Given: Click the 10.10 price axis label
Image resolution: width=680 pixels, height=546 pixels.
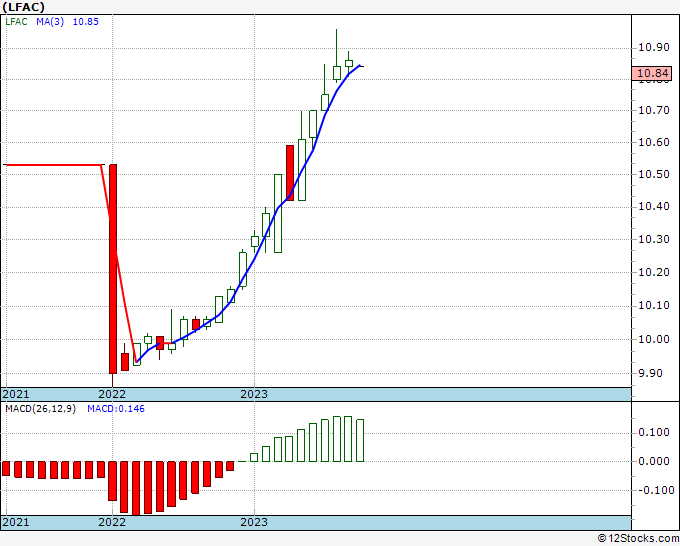Looking at the screenshot, I should (x=654, y=306).
